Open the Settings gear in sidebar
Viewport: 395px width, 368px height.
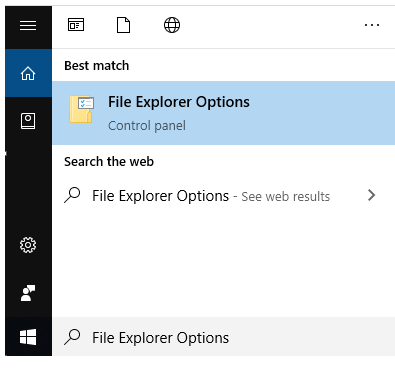28,245
